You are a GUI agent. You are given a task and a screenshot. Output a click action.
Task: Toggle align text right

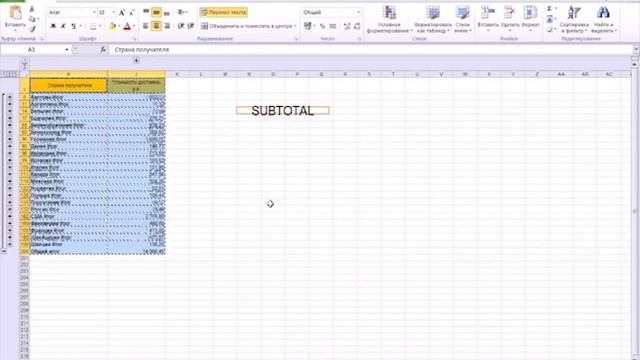tap(167, 26)
